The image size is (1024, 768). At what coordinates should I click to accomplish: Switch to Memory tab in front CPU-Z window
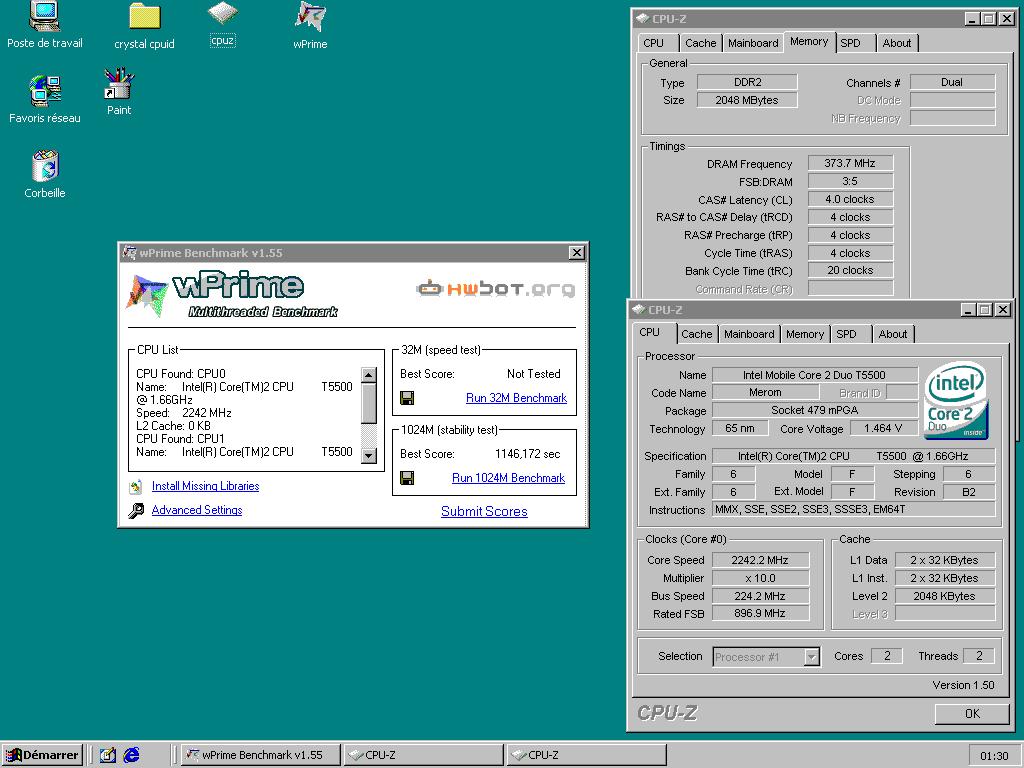click(x=805, y=334)
